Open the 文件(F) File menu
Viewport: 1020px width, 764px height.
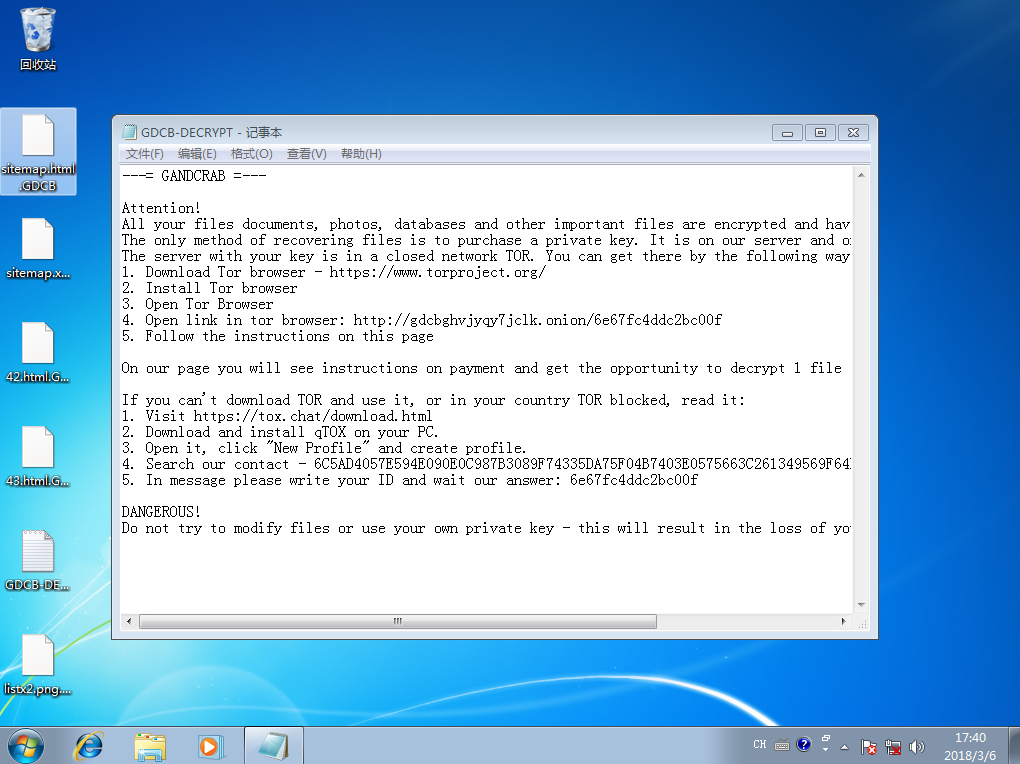145,154
